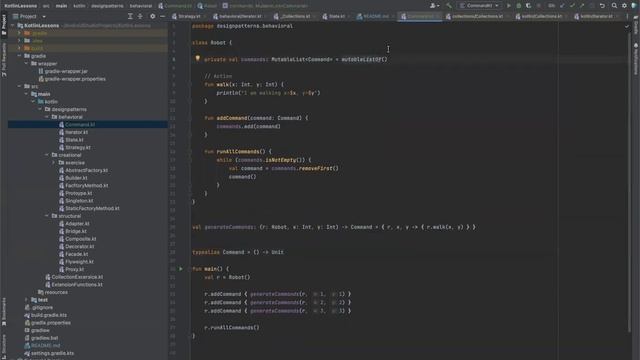The image size is (640, 360).
Task: Collapse the wrapper folder node
Action: click(27, 64)
